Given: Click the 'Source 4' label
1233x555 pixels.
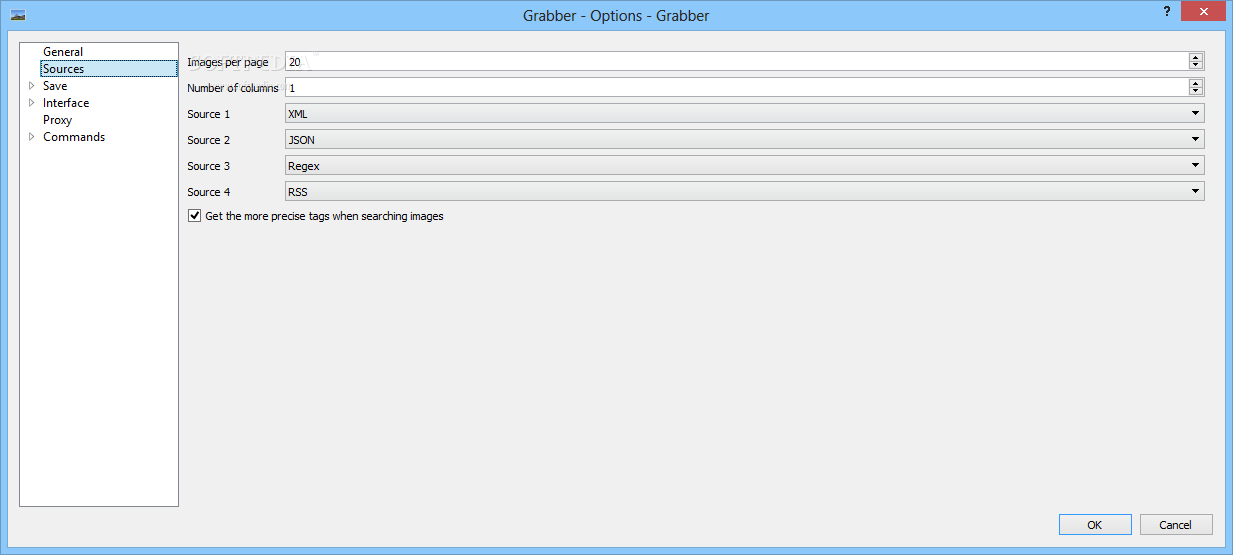Looking at the screenshot, I should pos(208,192).
